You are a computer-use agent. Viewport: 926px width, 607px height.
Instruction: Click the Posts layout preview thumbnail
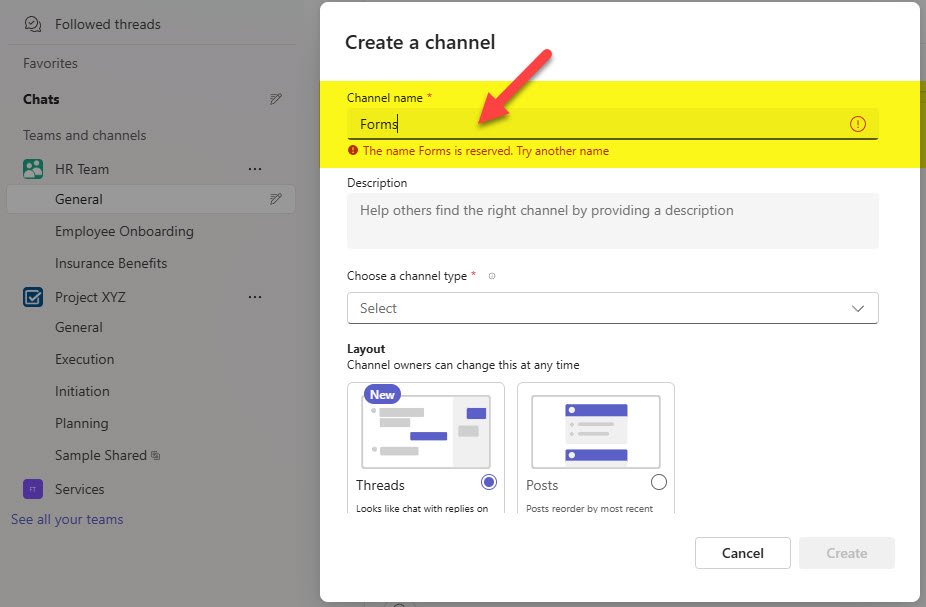596,432
